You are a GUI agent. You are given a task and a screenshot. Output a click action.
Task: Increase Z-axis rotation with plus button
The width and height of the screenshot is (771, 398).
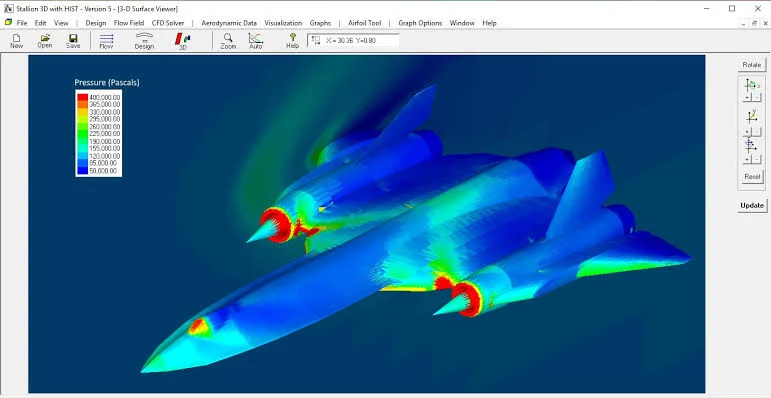(x=747, y=159)
